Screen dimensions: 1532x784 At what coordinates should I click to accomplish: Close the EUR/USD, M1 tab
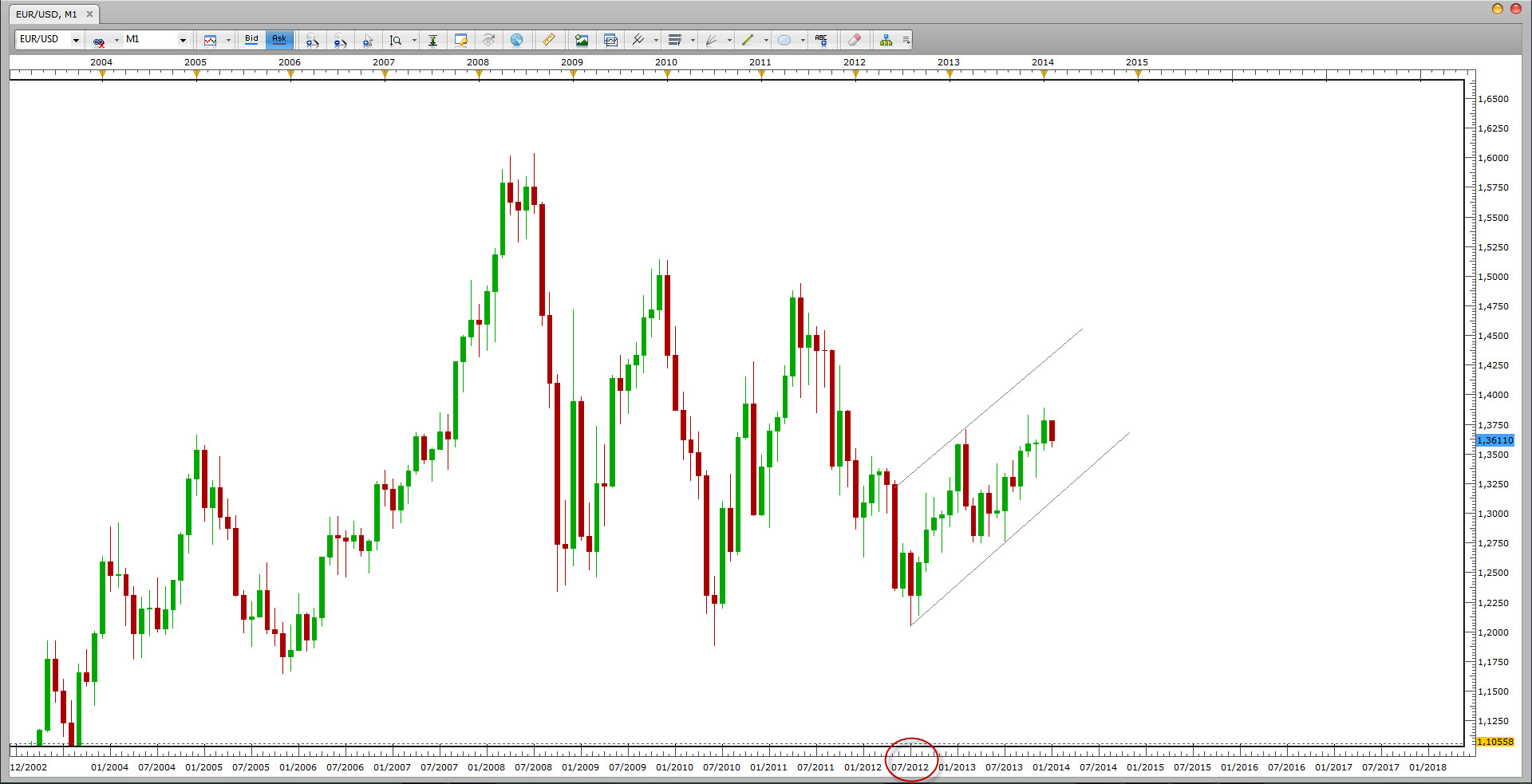pos(89,14)
